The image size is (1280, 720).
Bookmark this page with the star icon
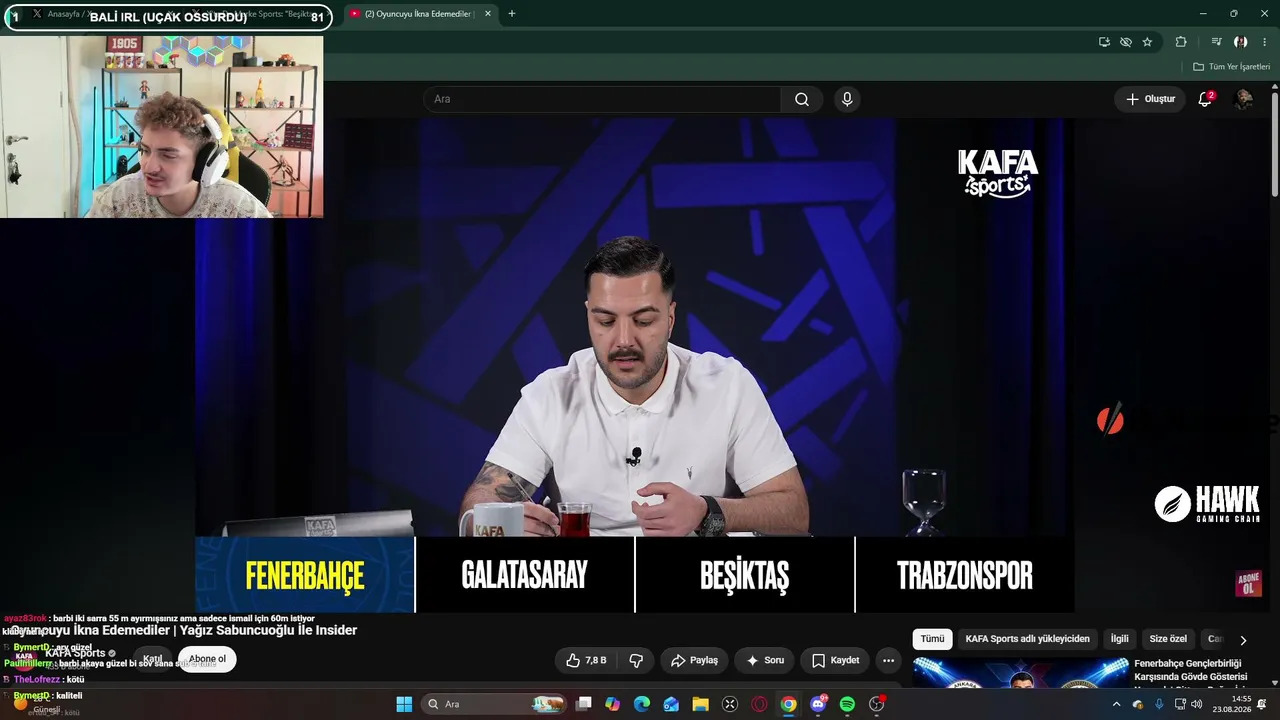point(1147,42)
